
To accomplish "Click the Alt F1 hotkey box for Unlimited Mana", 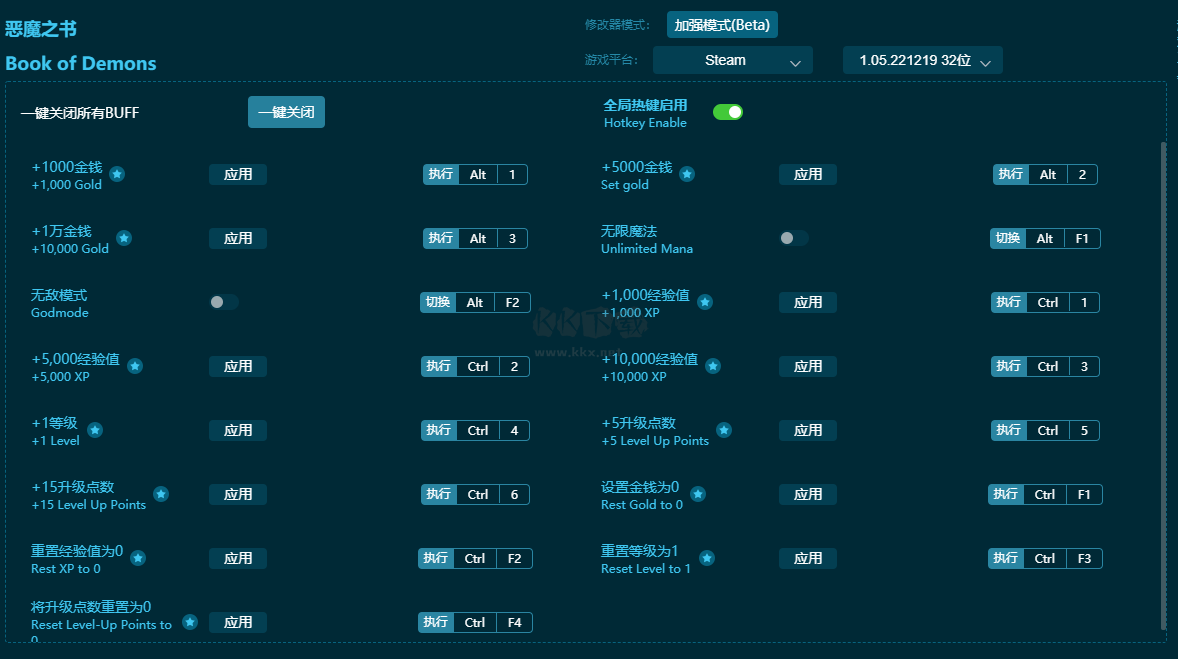I will point(1045,238).
